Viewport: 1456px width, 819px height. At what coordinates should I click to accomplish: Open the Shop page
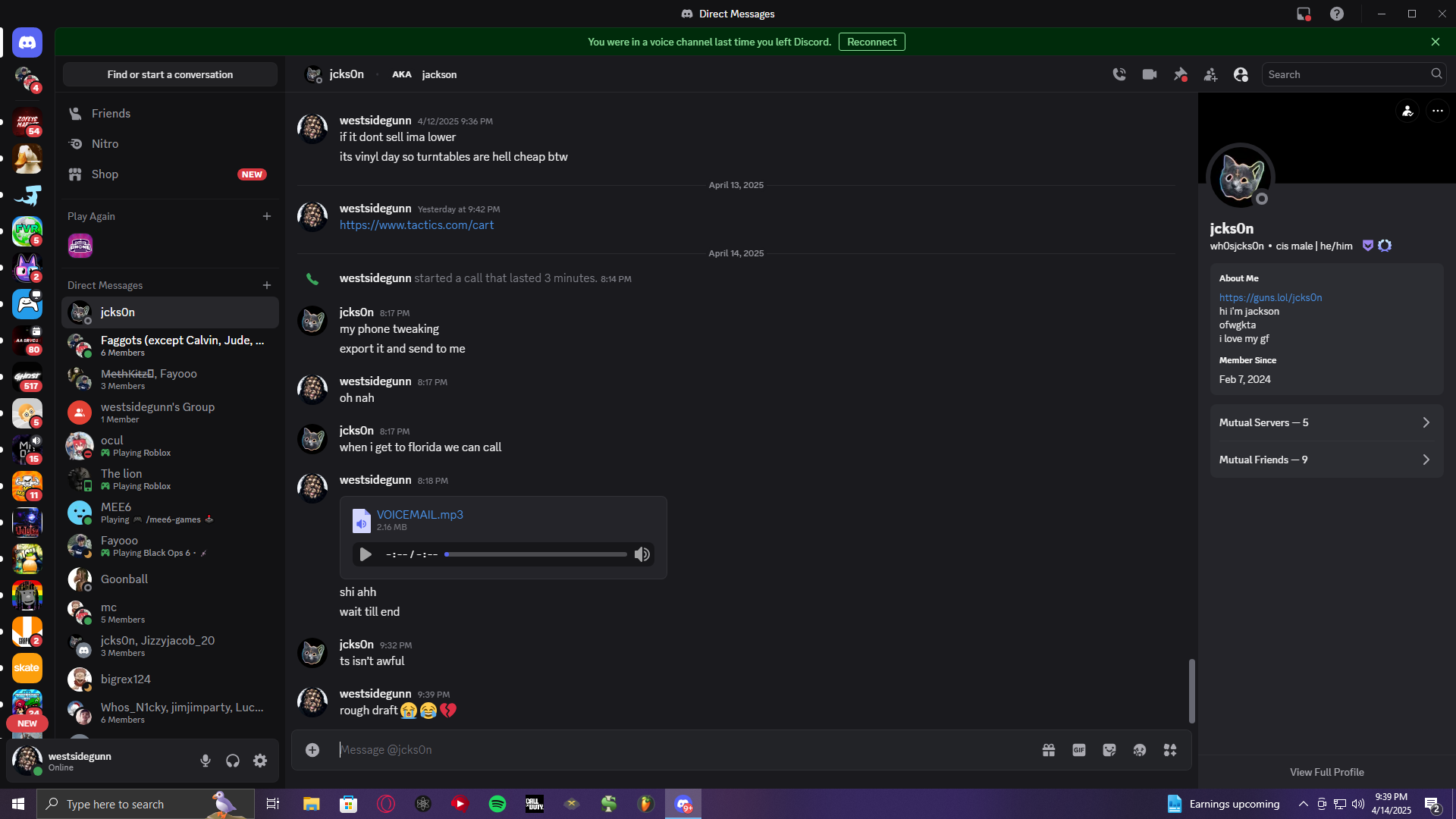[105, 174]
